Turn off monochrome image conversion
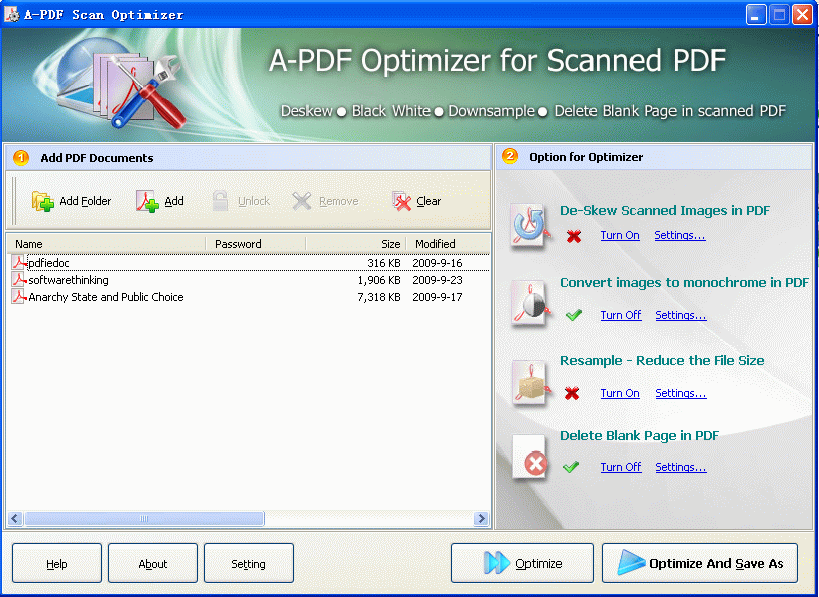 coord(620,316)
